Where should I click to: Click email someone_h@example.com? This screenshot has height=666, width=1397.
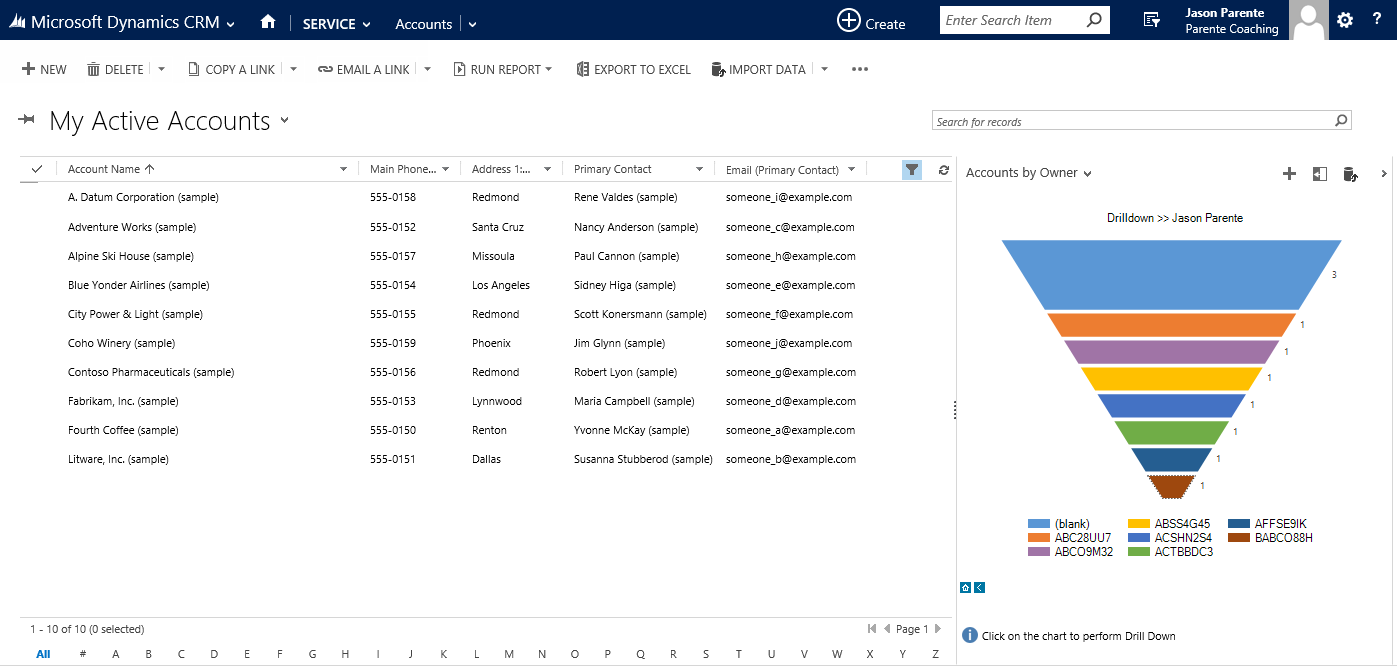click(790, 256)
